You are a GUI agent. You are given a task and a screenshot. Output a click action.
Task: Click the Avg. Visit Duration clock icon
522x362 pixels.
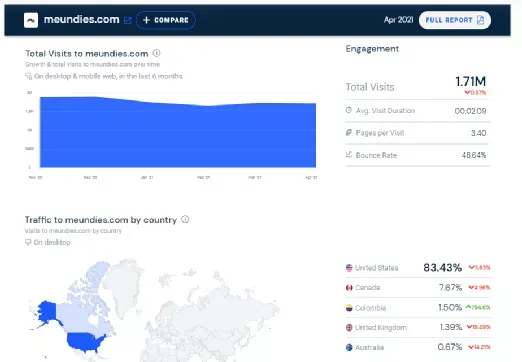349,110
